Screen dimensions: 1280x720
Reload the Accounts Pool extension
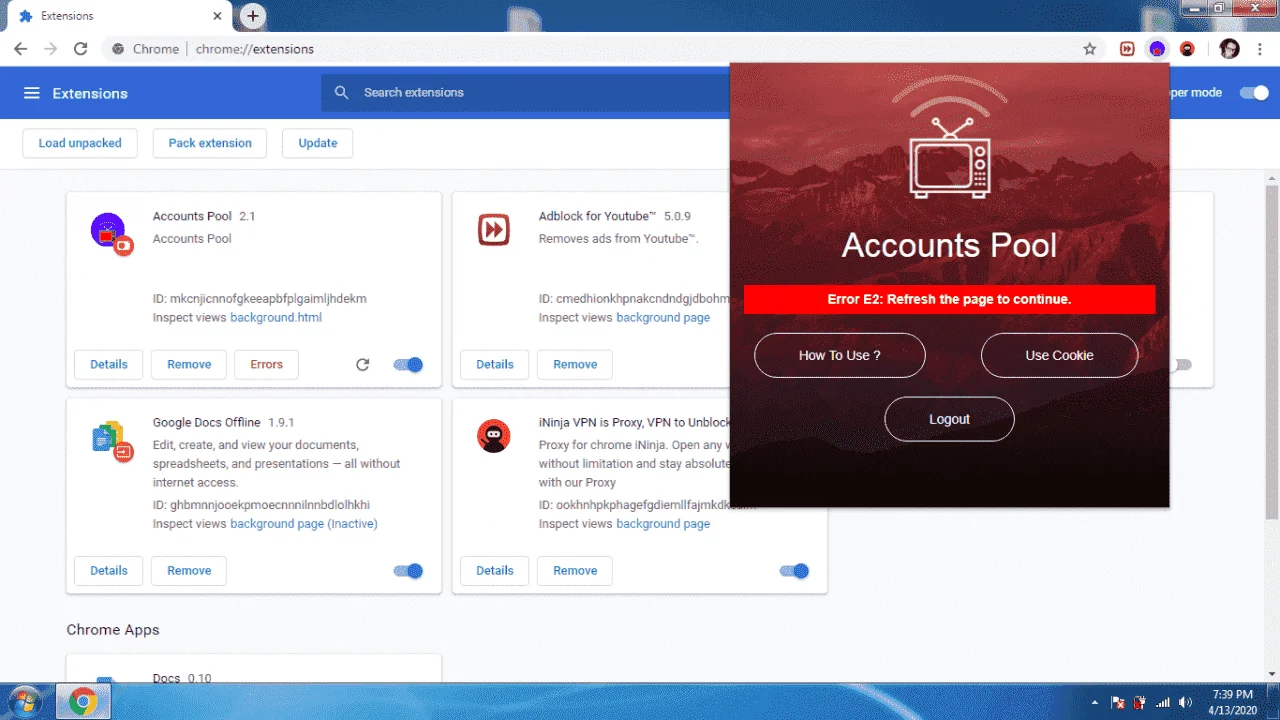pos(363,365)
